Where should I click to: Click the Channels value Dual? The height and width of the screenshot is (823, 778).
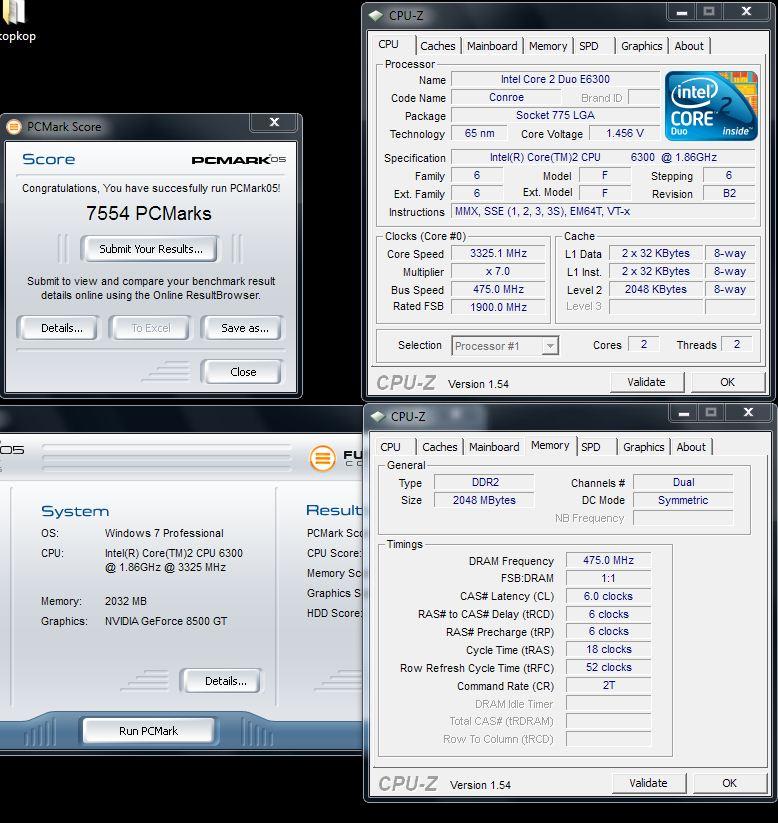pos(683,482)
